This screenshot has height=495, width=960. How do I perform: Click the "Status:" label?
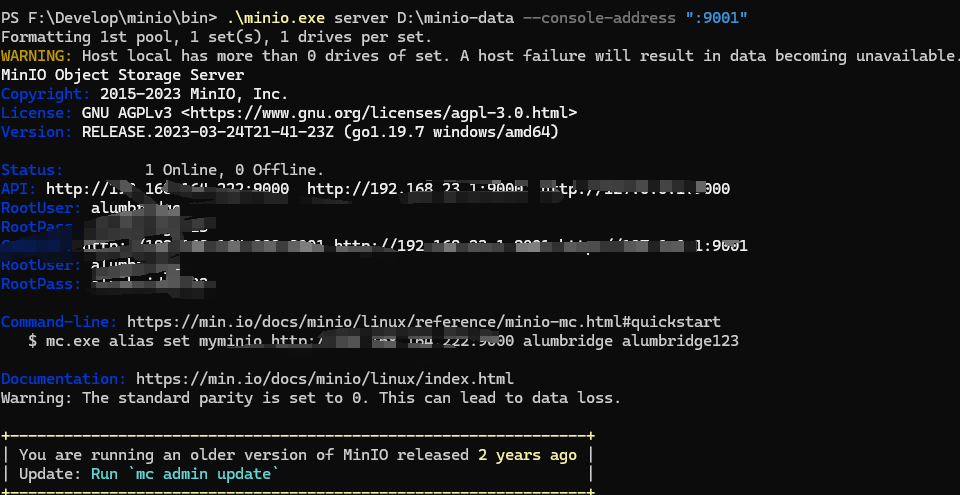[x=32, y=170]
